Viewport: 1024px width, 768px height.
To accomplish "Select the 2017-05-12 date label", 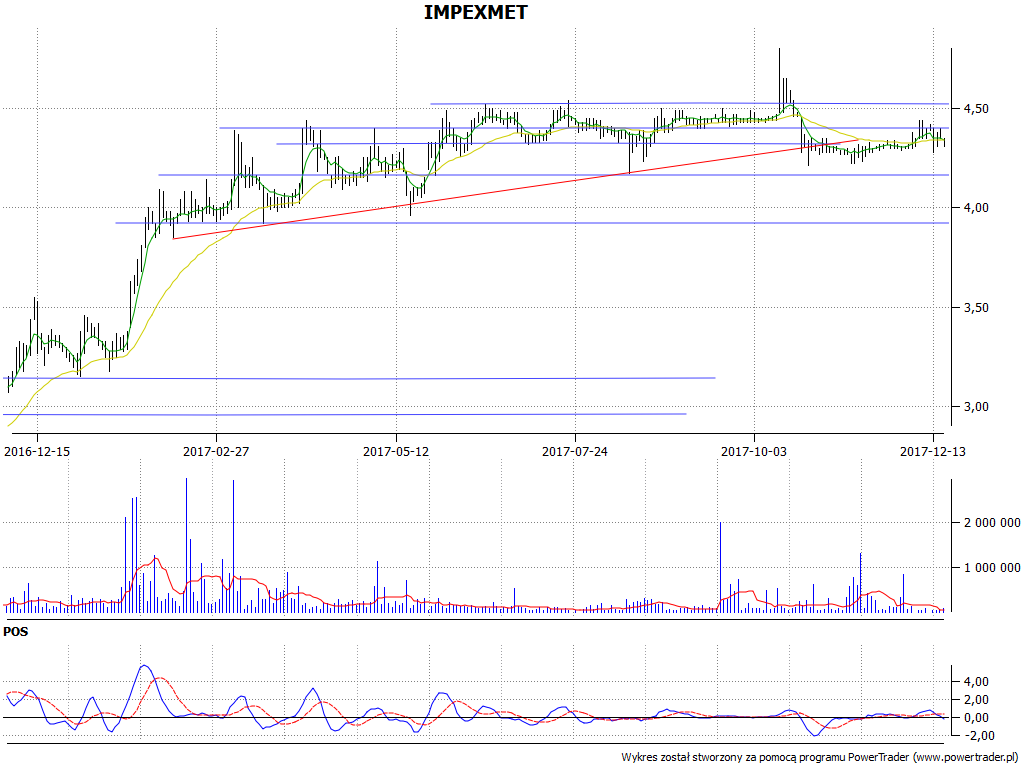I will (x=396, y=451).
